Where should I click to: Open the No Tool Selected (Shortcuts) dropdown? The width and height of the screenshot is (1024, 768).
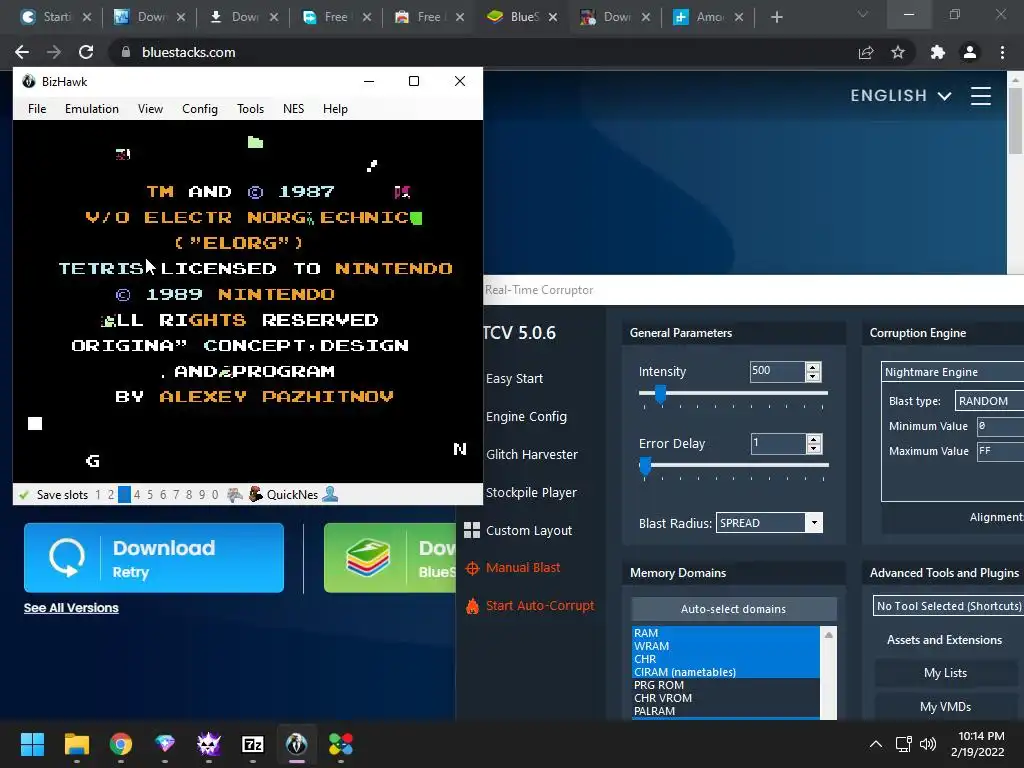948,606
